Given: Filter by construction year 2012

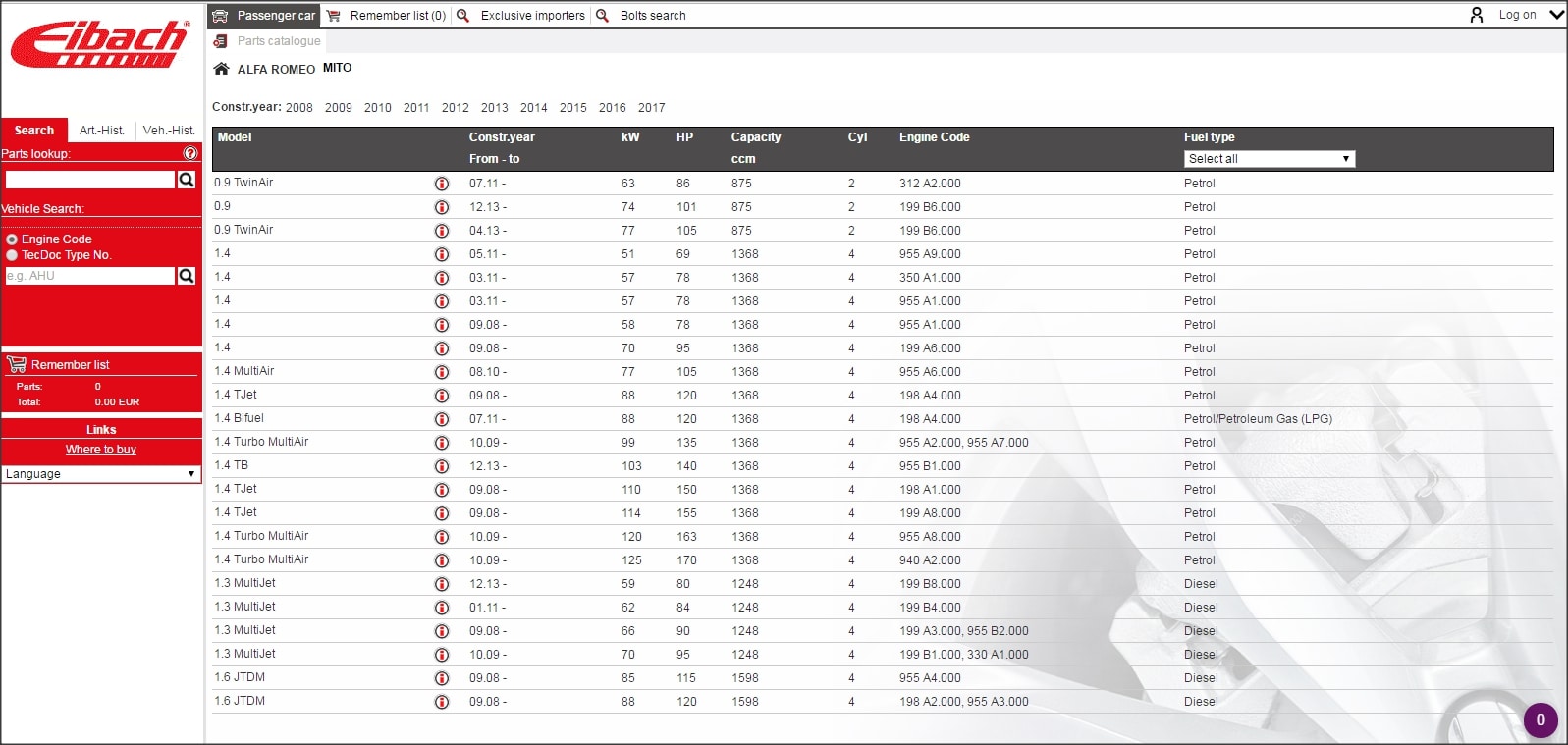Looking at the screenshot, I should [x=456, y=108].
